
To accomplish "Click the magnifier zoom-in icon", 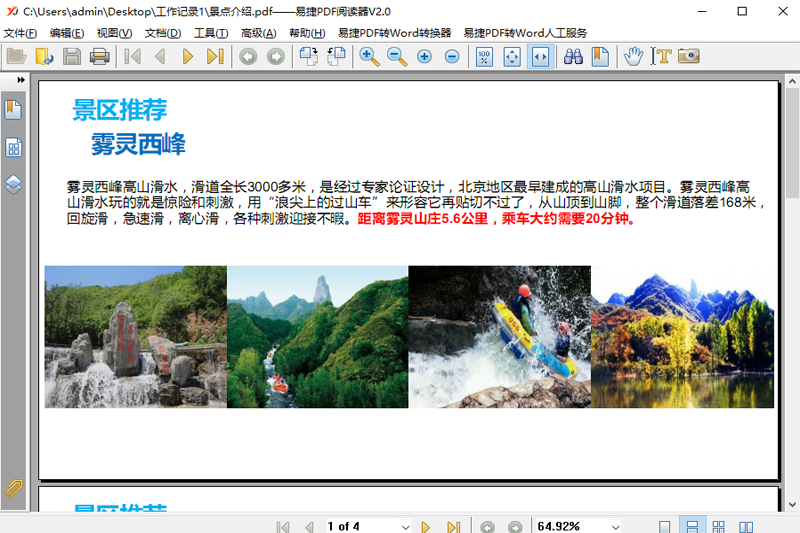I will (370, 56).
